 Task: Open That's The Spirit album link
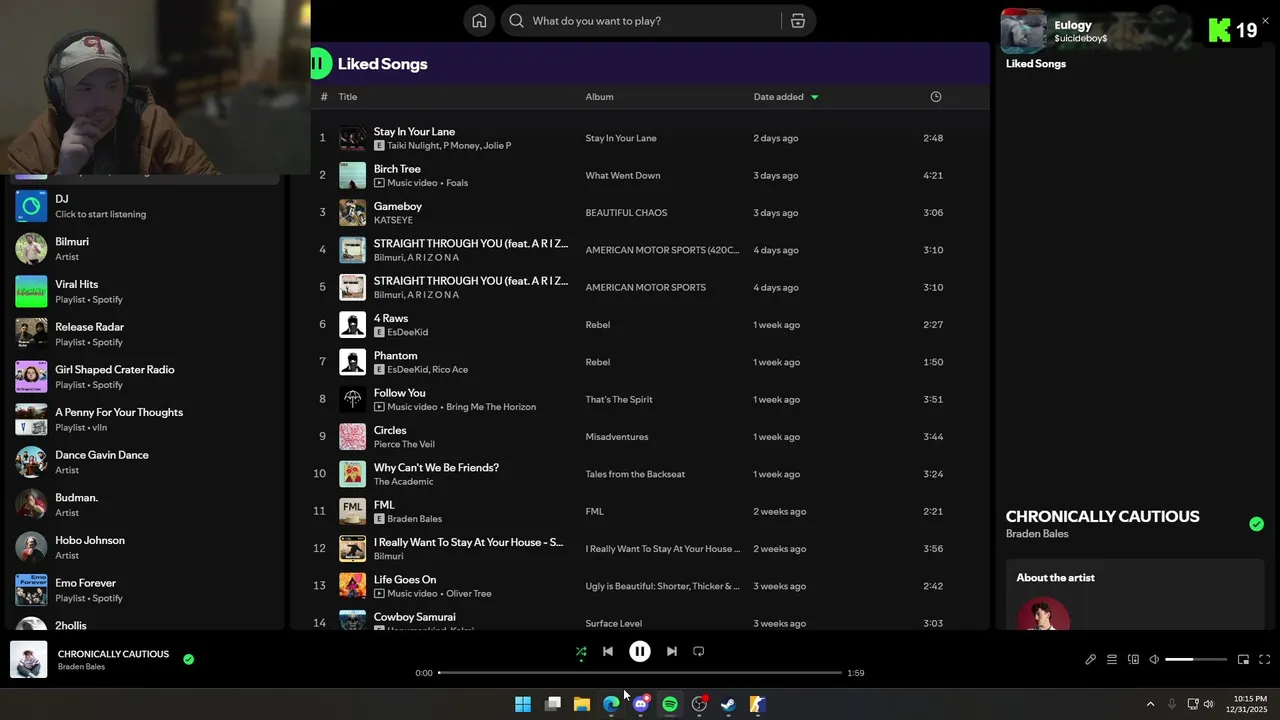click(x=619, y=399)
